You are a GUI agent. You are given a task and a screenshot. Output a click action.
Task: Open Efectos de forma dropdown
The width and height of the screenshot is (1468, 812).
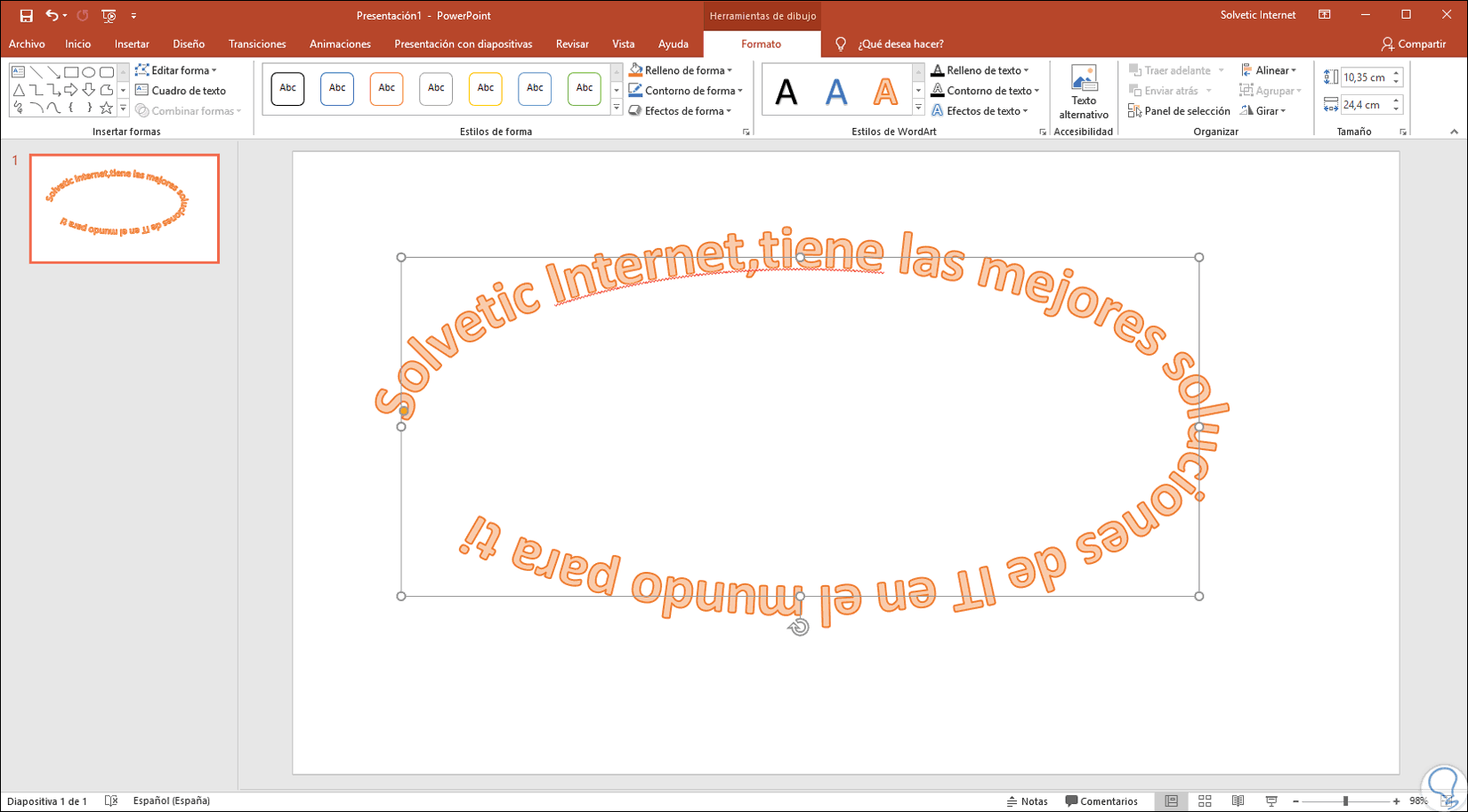point(681,111)
